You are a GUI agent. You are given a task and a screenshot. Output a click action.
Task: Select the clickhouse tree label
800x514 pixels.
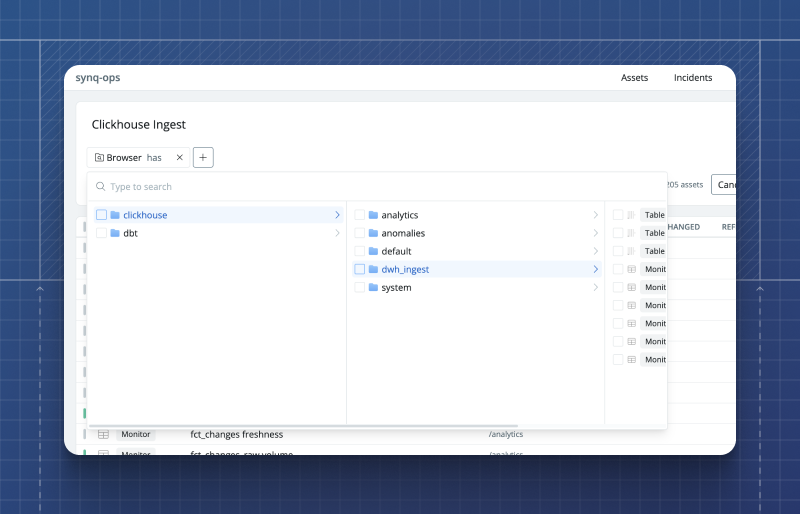[145, 215]
